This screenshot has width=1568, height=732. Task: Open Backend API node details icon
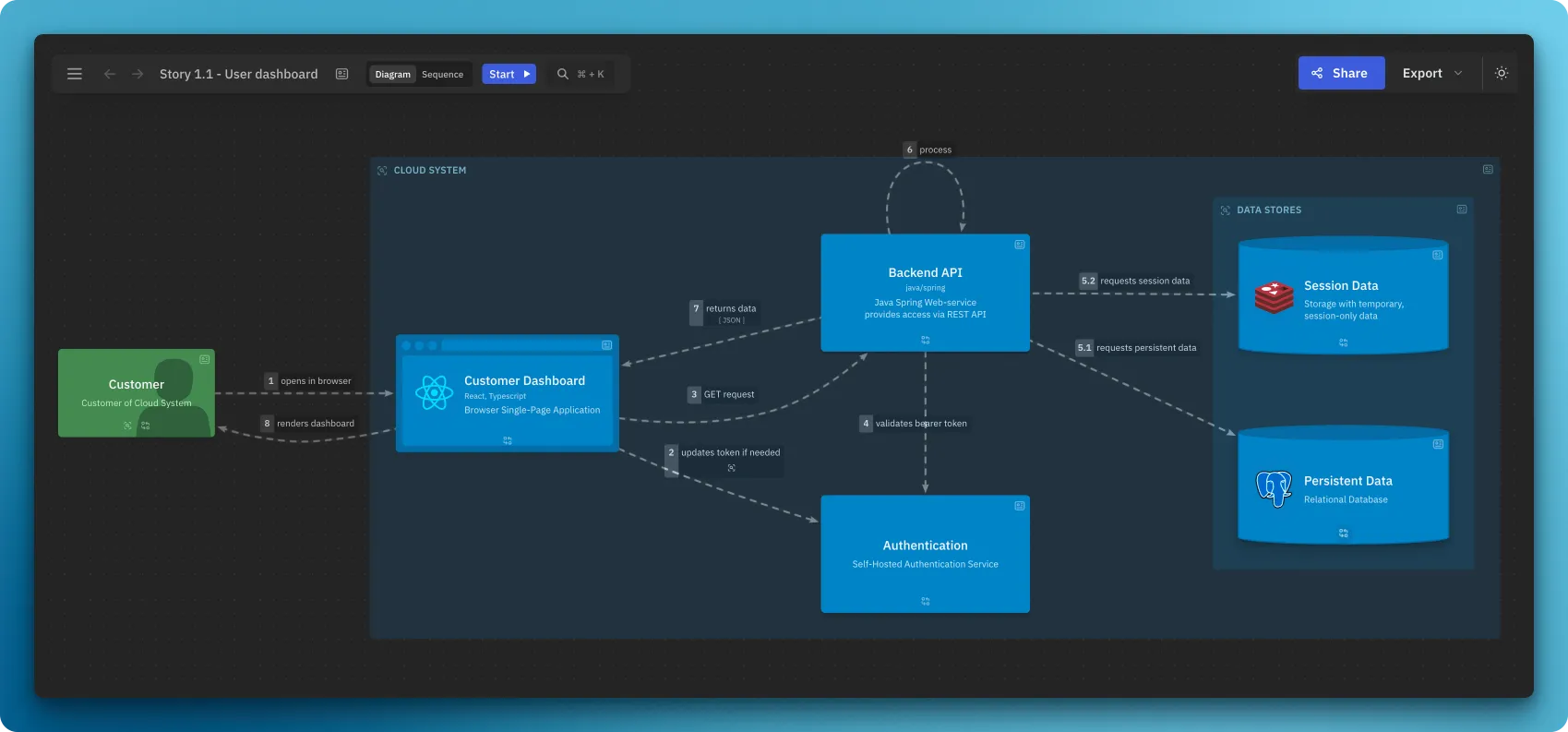click(1019, 245)
